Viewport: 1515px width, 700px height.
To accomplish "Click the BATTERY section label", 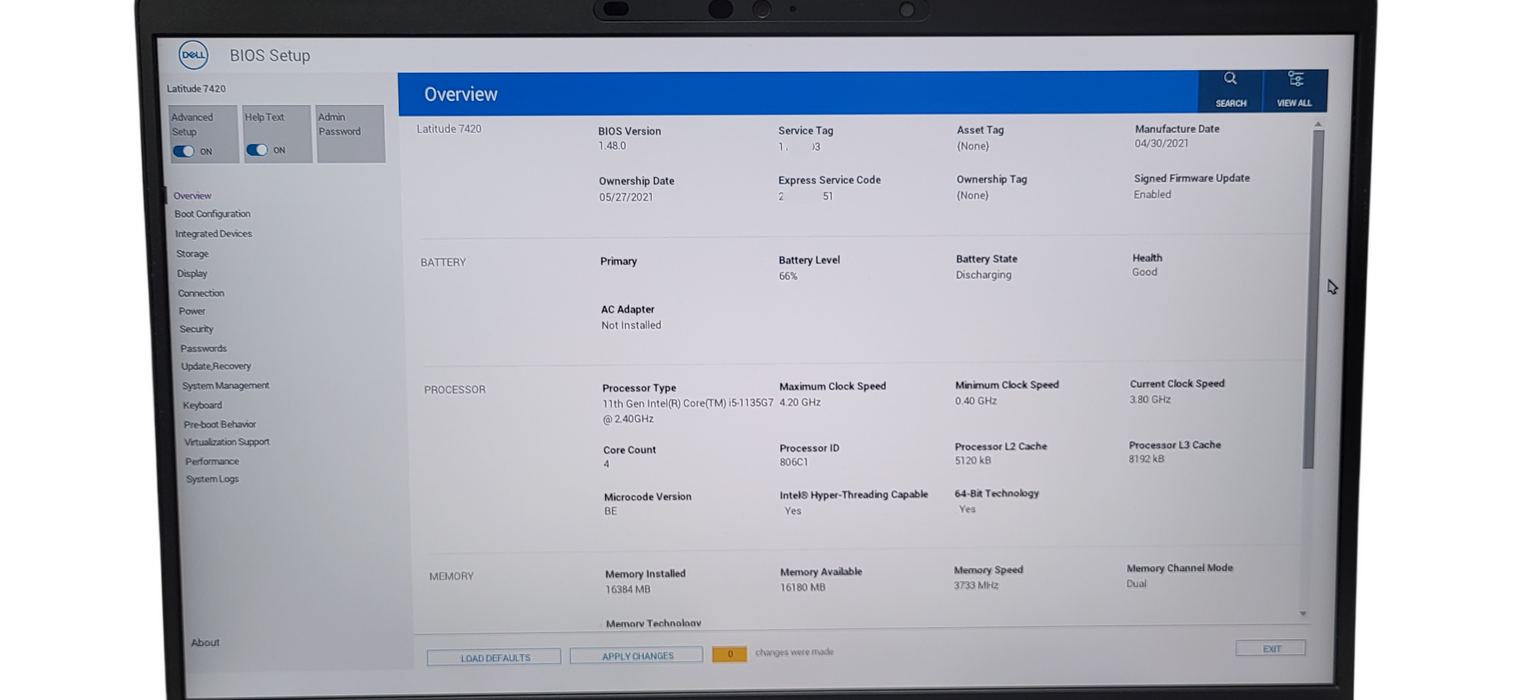I will (x=443, y=262).
